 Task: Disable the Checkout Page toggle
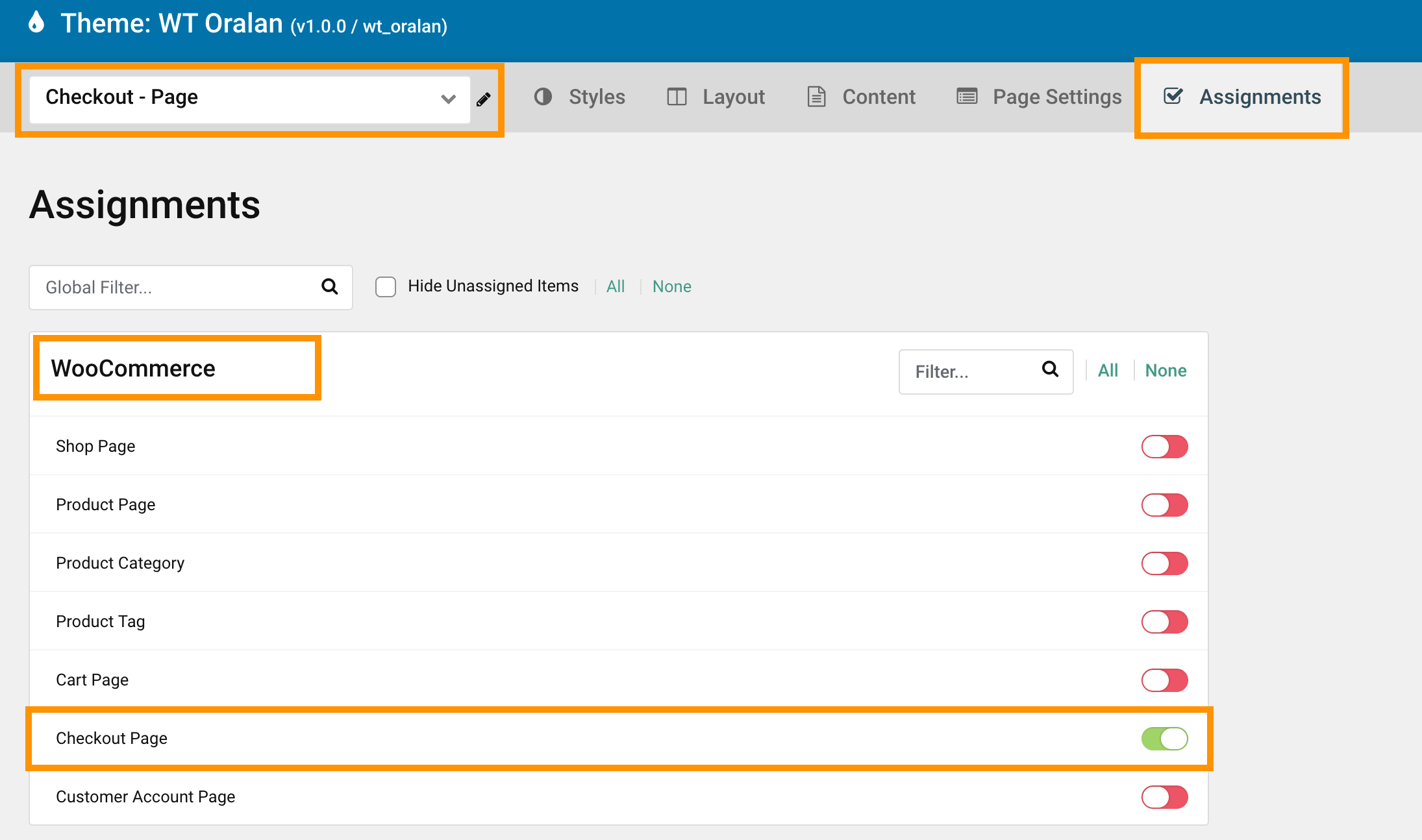(x=1165, y=739)
